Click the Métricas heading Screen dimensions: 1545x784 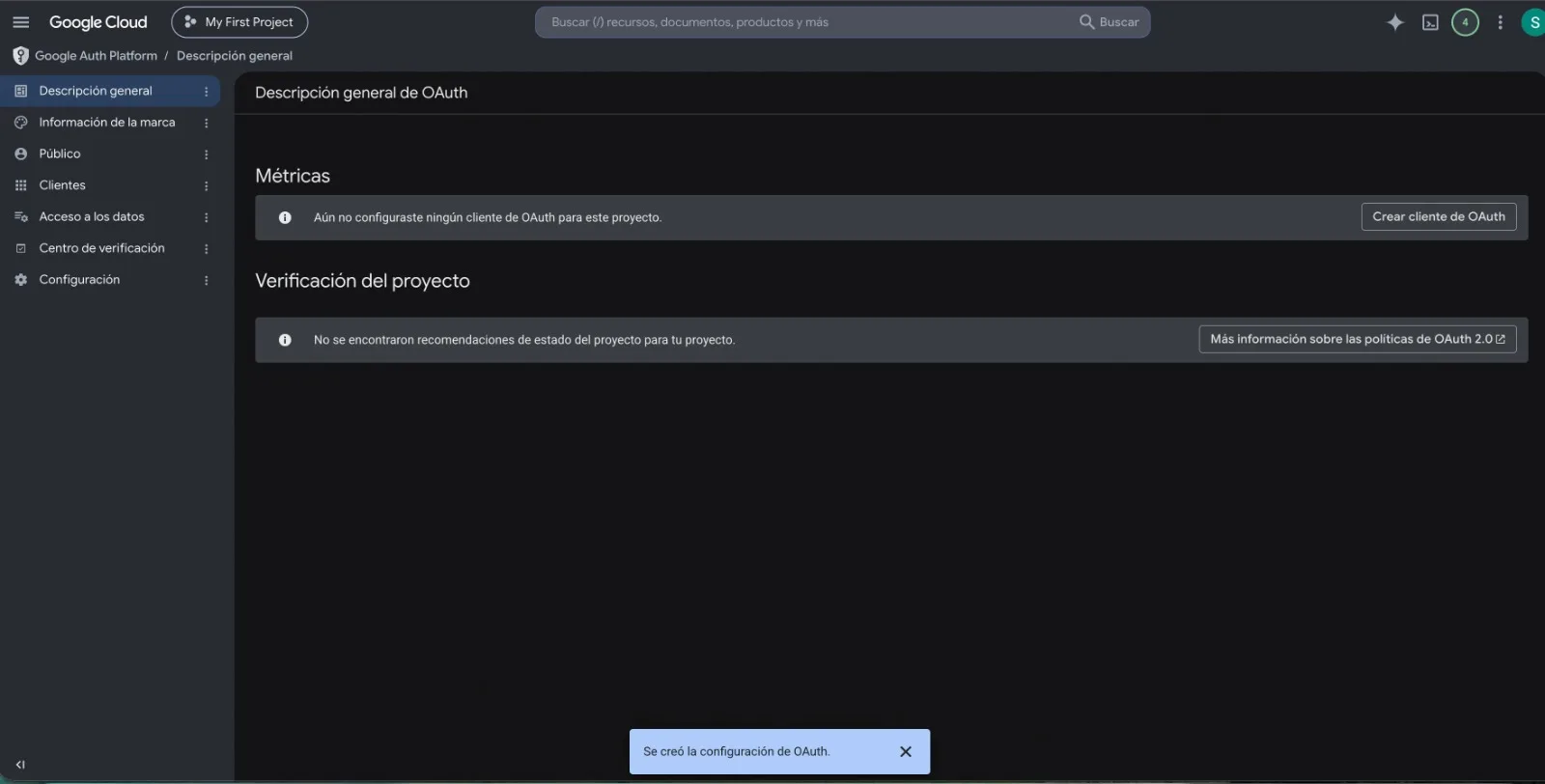pos(293,176)
